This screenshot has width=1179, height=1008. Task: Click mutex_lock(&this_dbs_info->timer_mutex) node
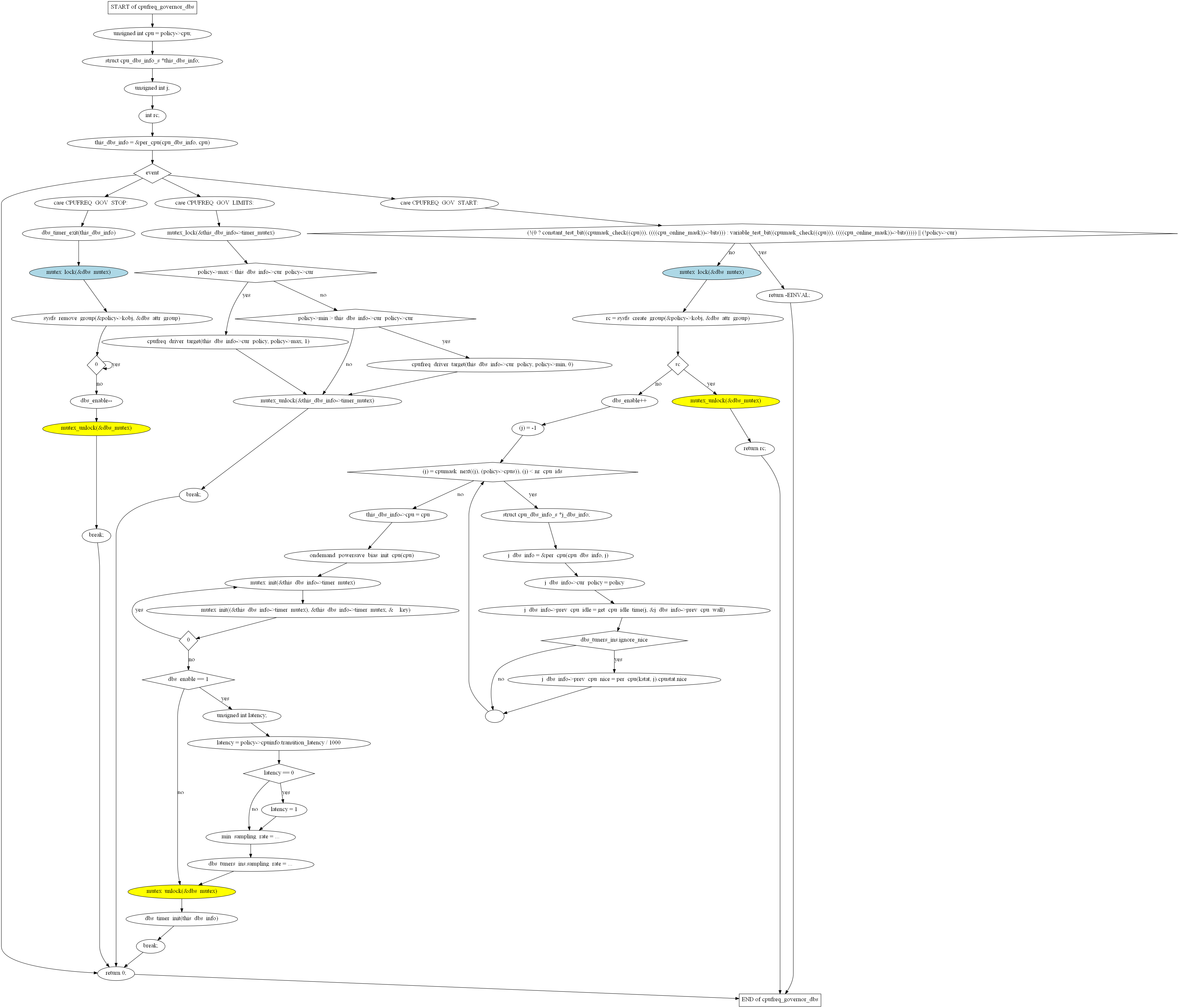coord(221,233)
